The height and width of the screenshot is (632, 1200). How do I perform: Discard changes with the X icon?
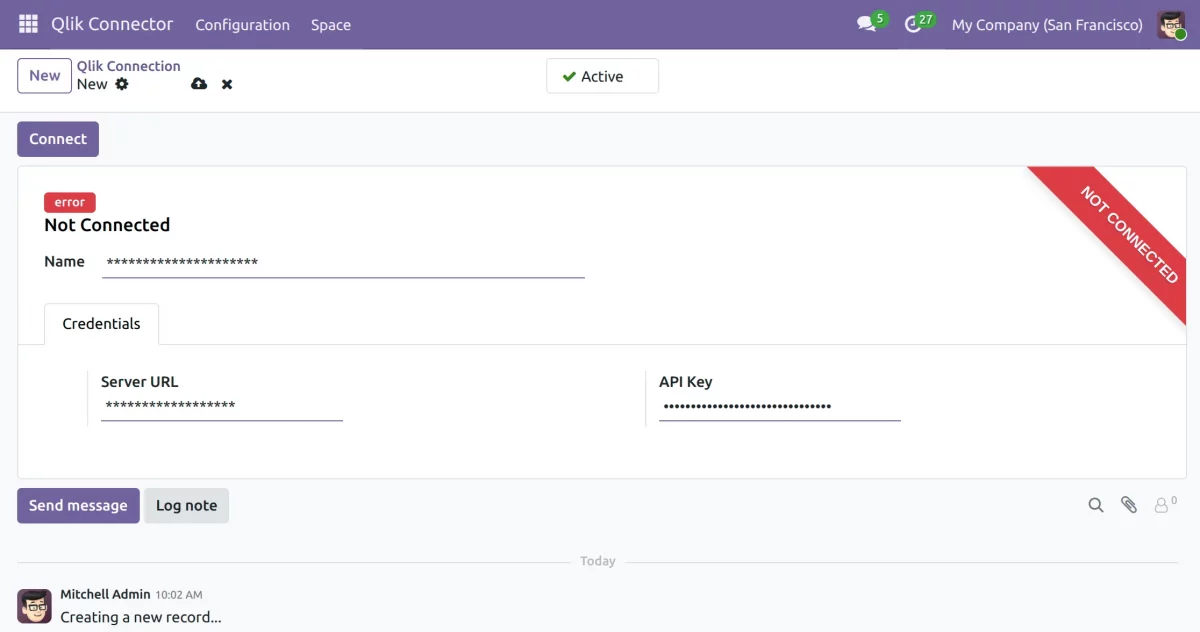227,84
